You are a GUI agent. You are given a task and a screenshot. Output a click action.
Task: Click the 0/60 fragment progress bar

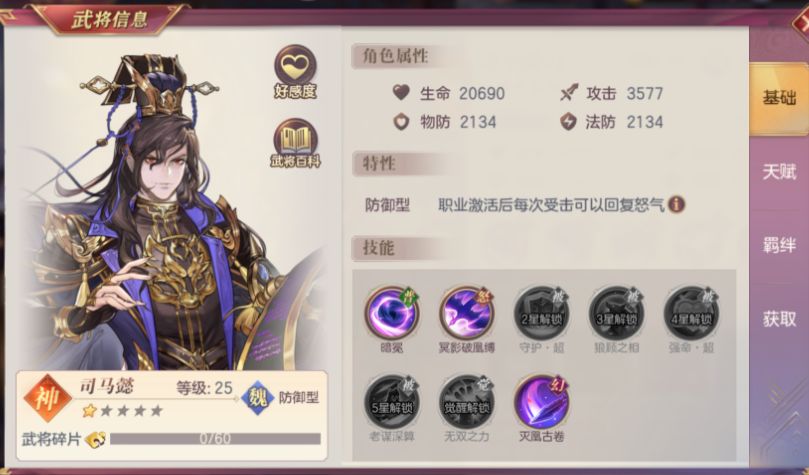point(215,439)
